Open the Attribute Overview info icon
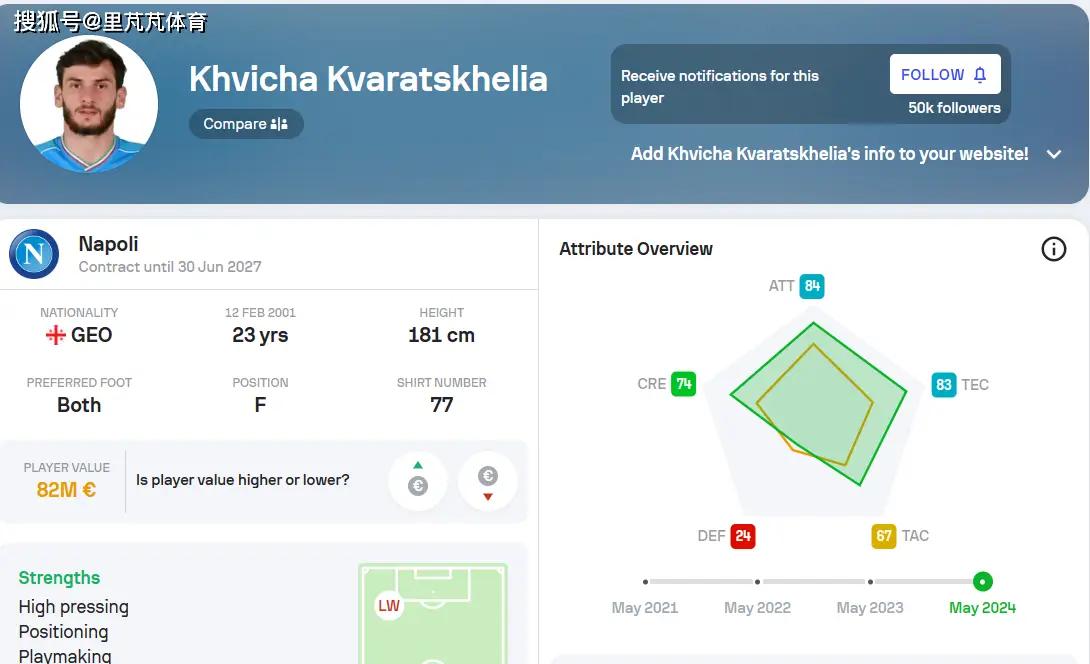This screenshot has width=1090, height=664. tap(1053, 249)
